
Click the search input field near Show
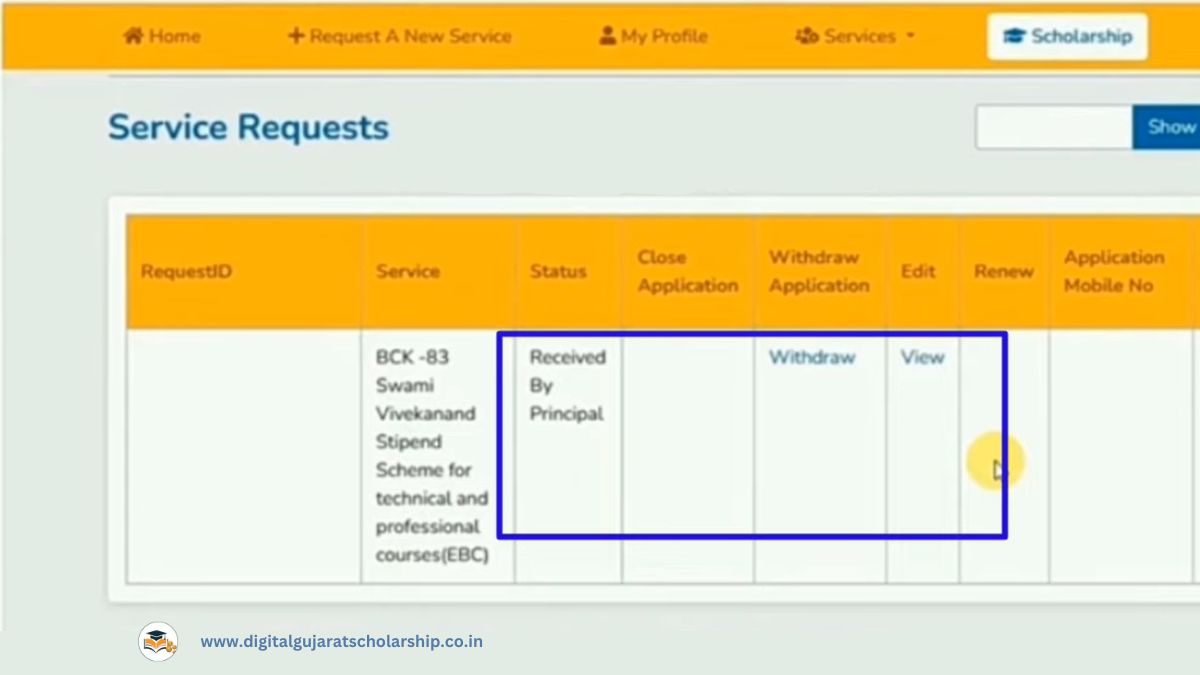tap(1050, 126)
